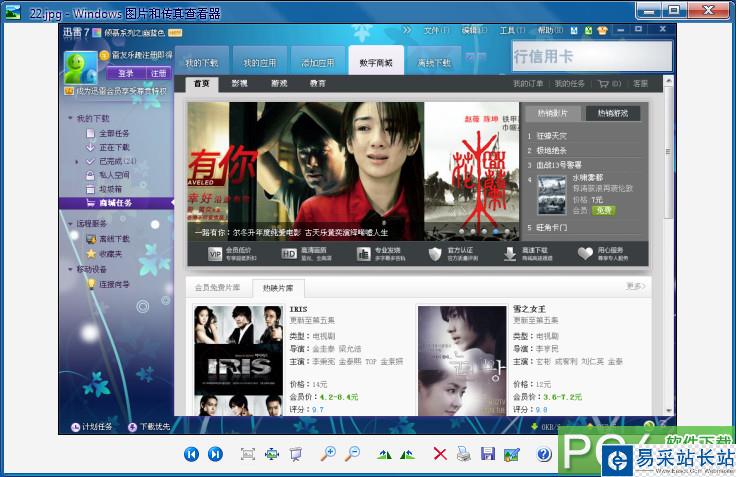The width and height of the screenshot is (736, 477).
Task: Click the VIP 会员低价 feature icon
Action: (x=215, y=254)
